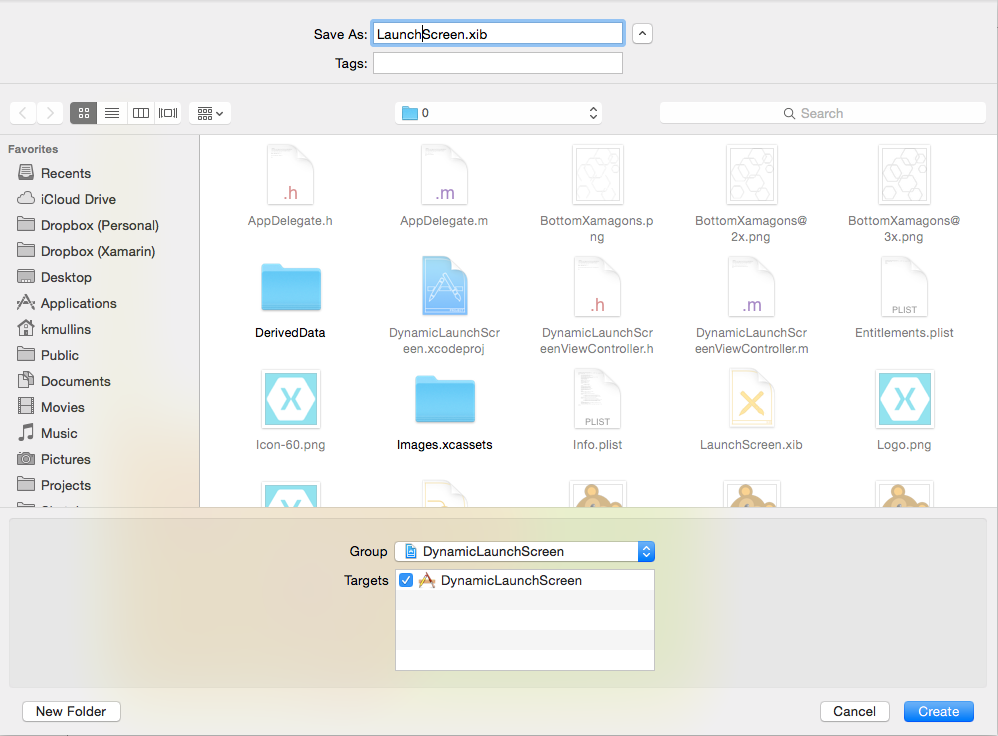This screenshot has height=736, width=998.
Task: Switch to list view mode
Action: (112, 113)
